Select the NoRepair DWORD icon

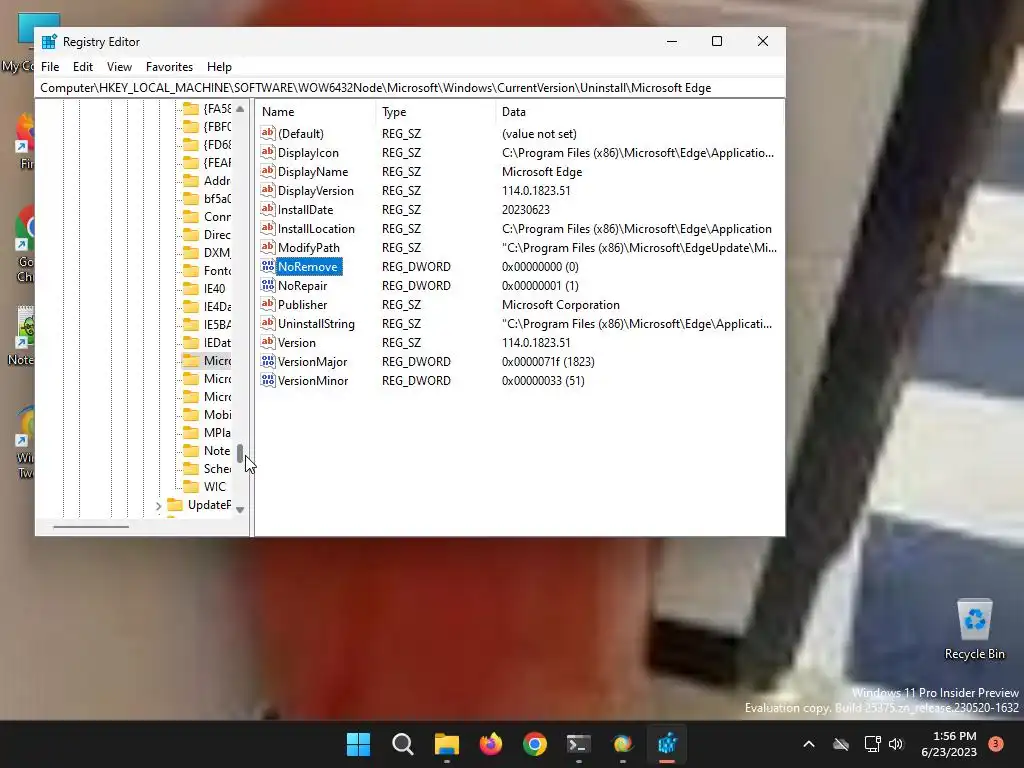click(x=268, y=285)
